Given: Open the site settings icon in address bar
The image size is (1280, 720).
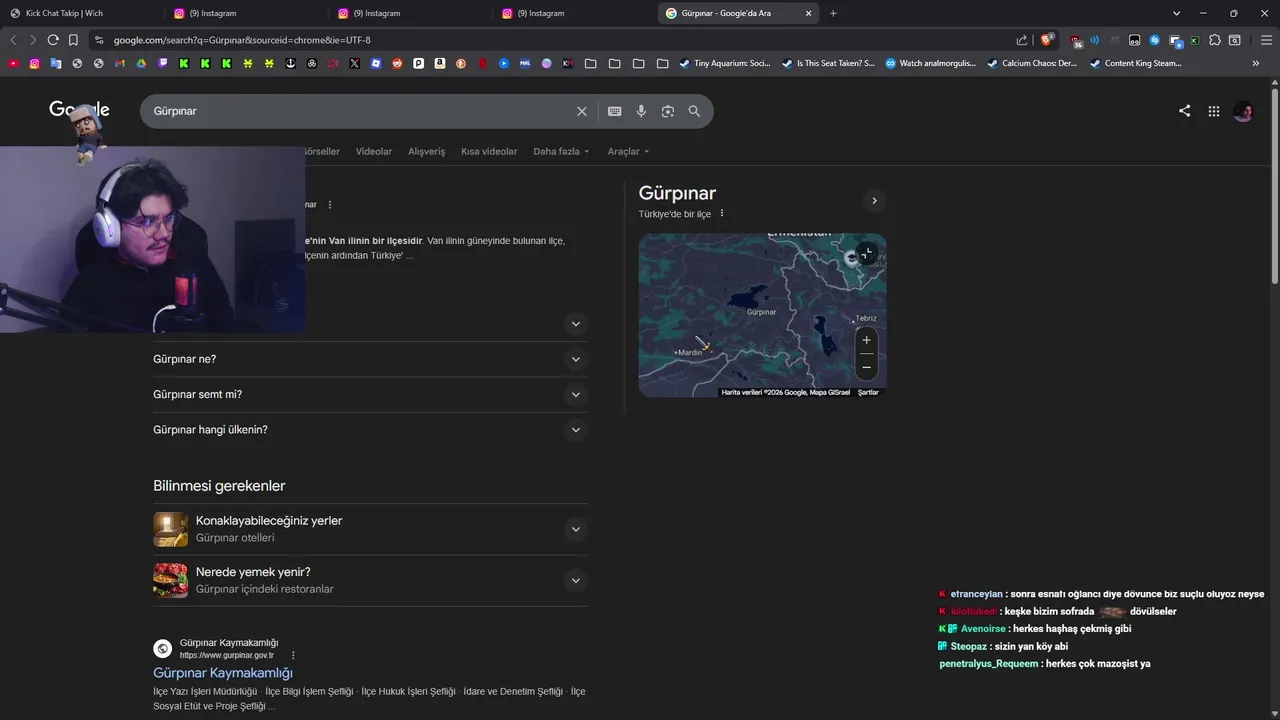Looking at the screenshot, I should (98, 40).
